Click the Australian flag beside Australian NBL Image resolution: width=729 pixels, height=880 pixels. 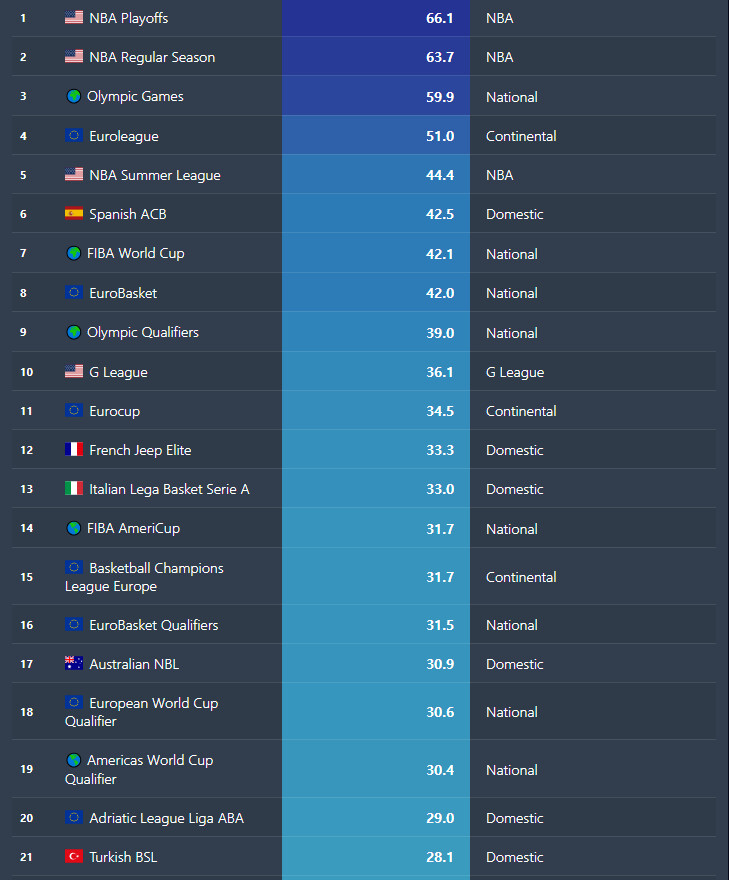74,663
